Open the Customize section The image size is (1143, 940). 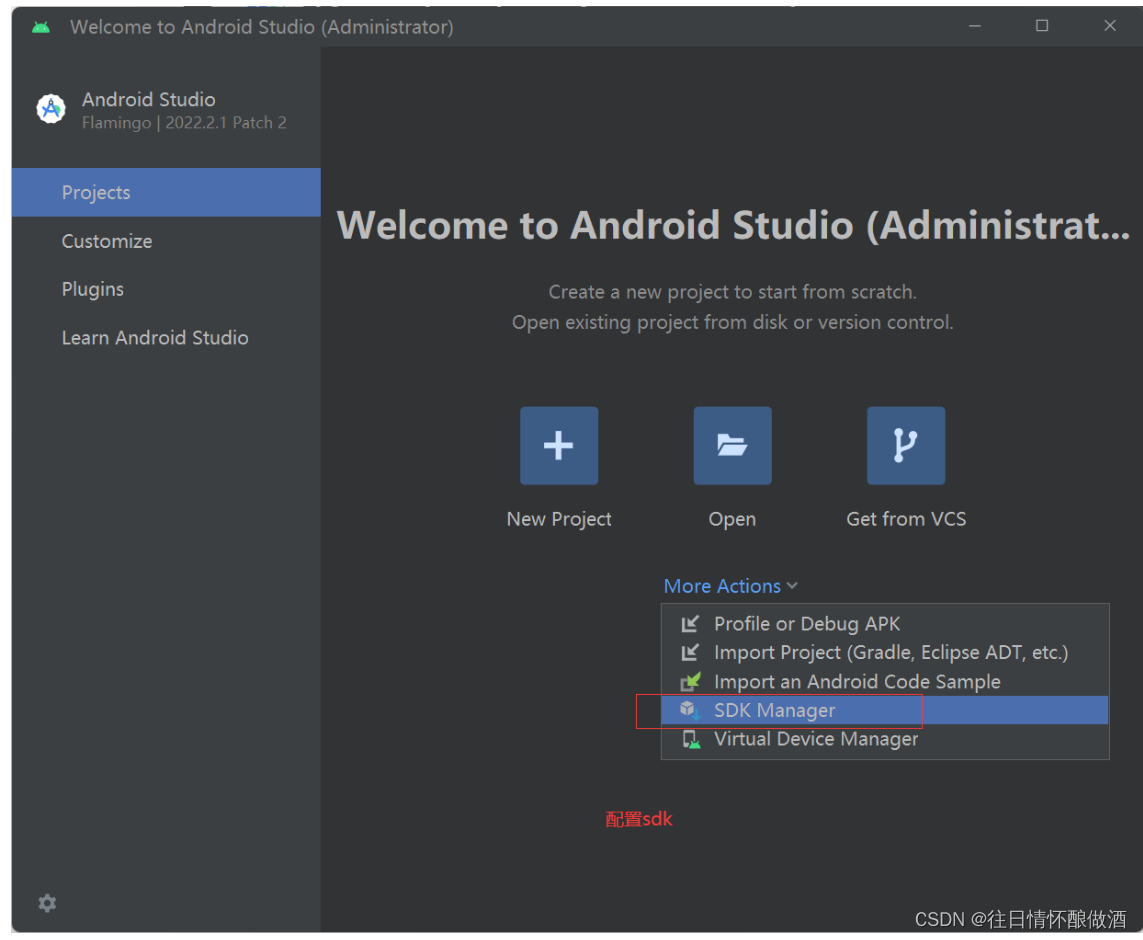tap(166, 241)
